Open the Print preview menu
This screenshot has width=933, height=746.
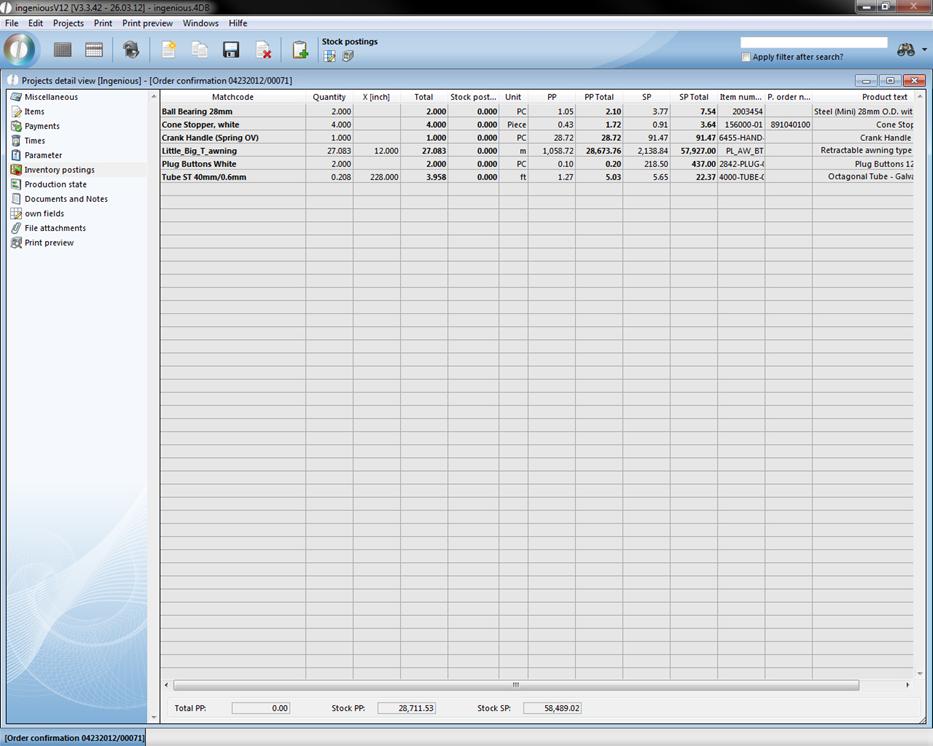click(147, 23)
